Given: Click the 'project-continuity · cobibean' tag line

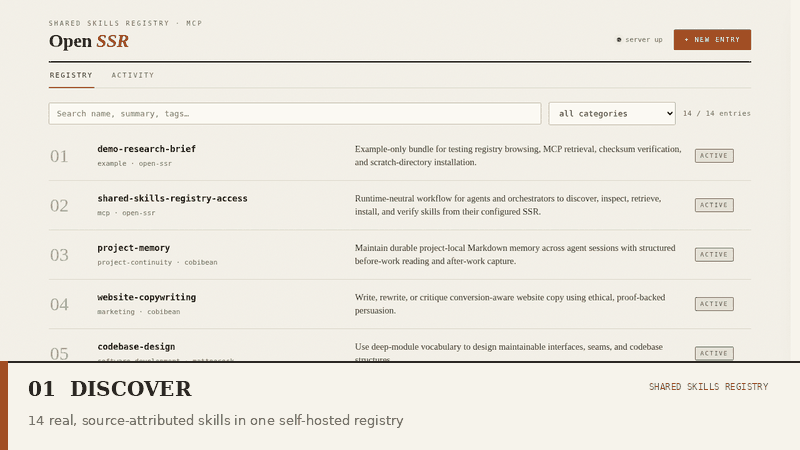Looking at the screenshot, I should 157,262.
